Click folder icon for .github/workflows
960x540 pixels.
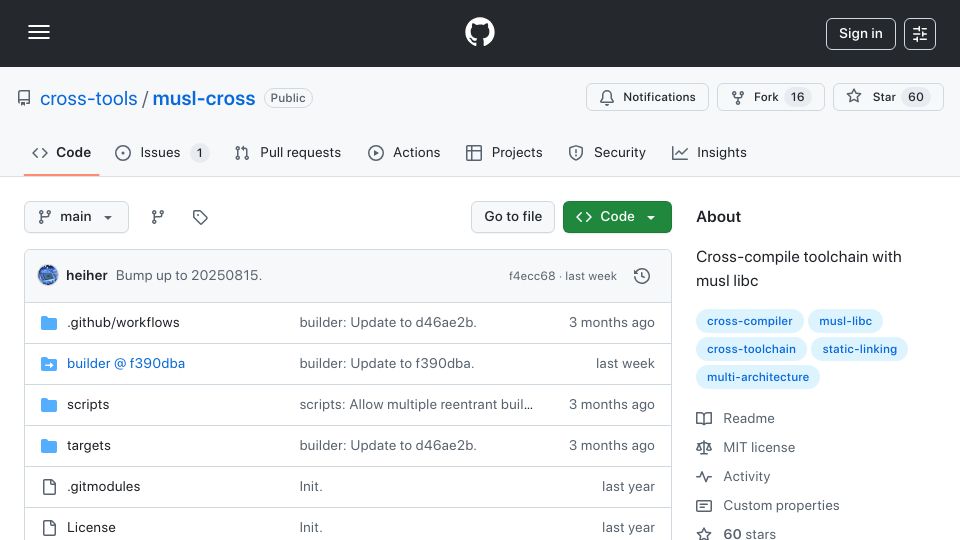point(49,323)
